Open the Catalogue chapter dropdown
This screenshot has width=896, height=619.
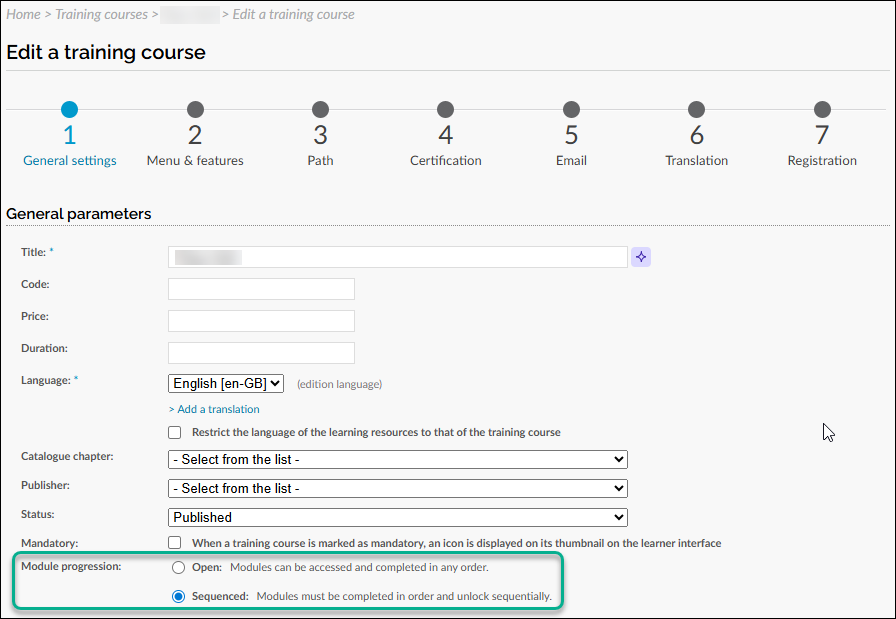[397, 459]
